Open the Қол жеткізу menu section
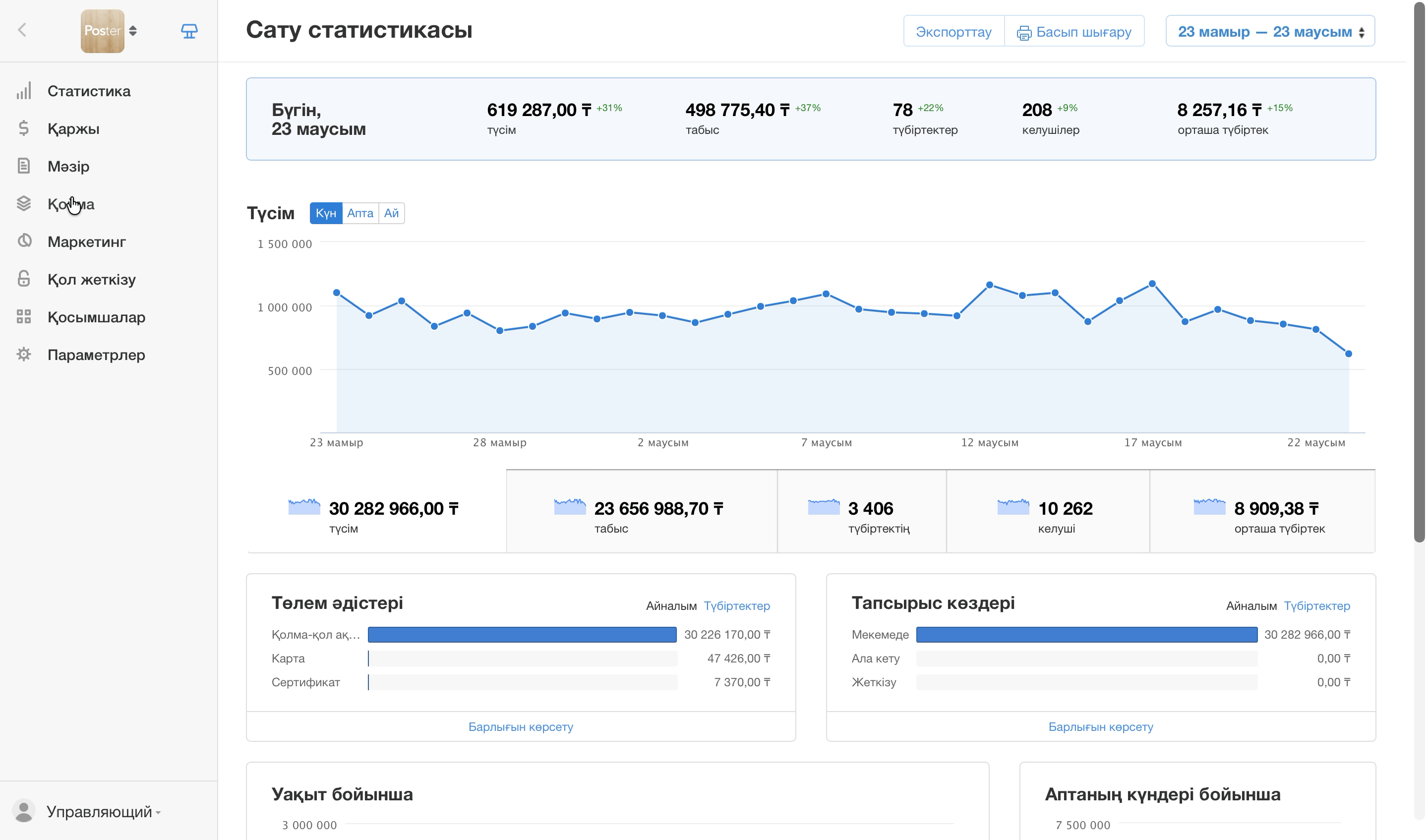Image resolution: width=1428 pixels, height=840 pixels. [x=92, y=280]
